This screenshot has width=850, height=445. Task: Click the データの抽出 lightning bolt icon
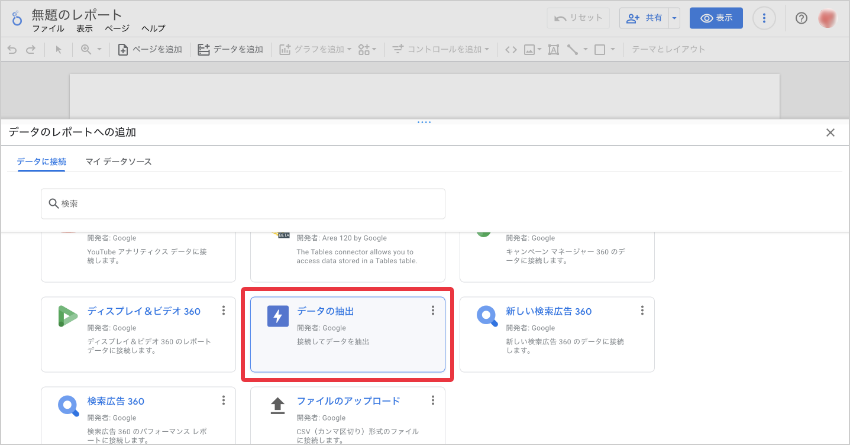(x=278, y=316)
